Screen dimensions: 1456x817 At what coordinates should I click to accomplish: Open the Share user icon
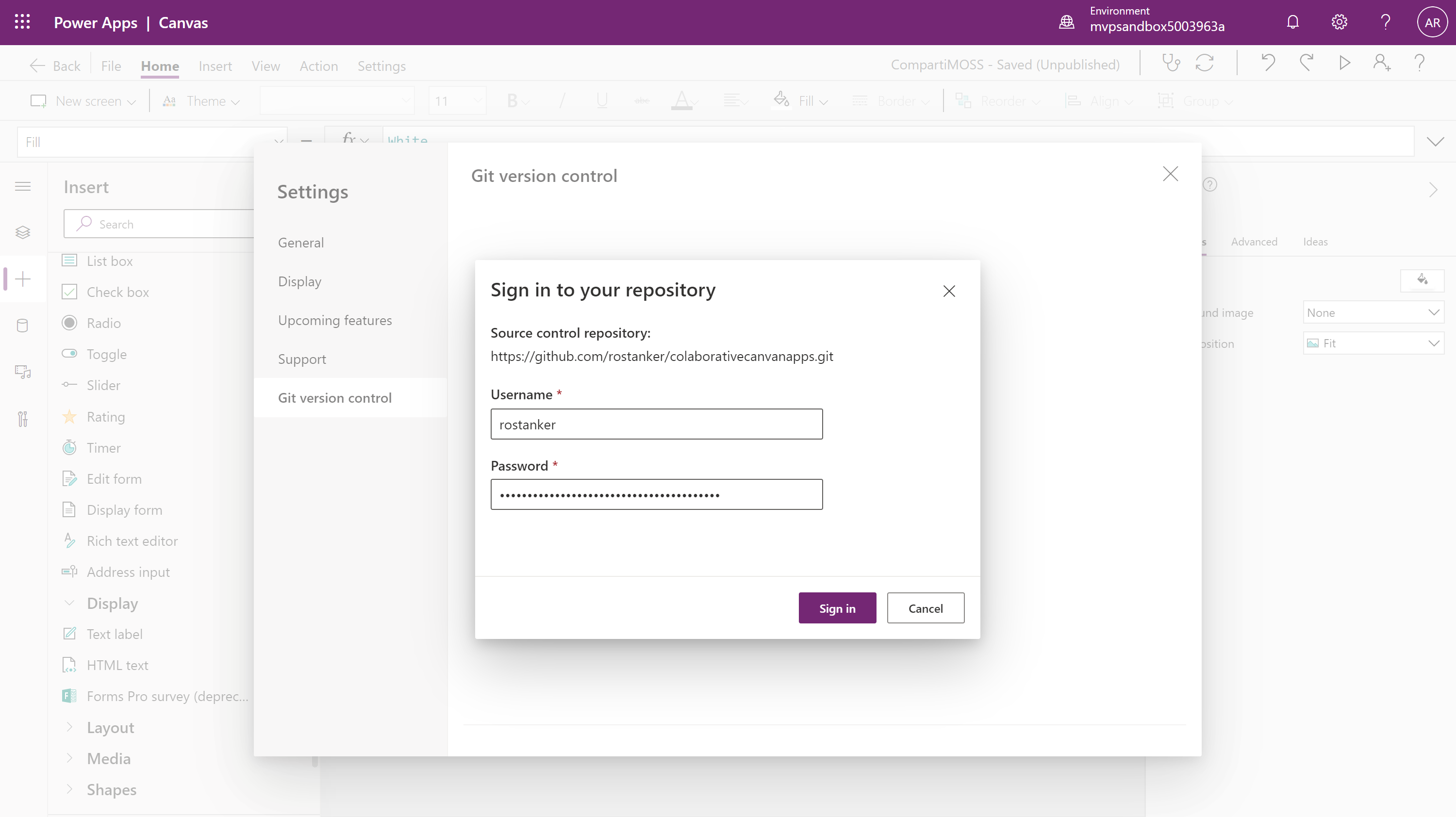1382,63
